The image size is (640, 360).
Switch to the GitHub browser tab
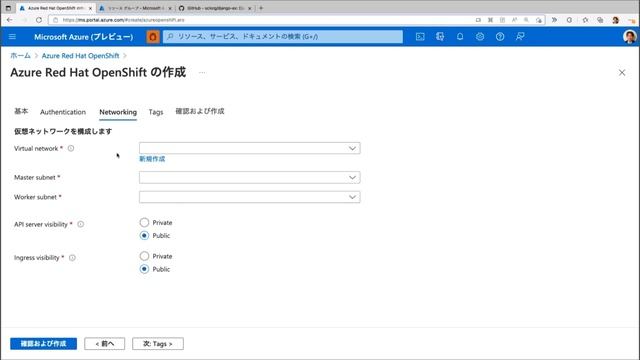[215, 8]
